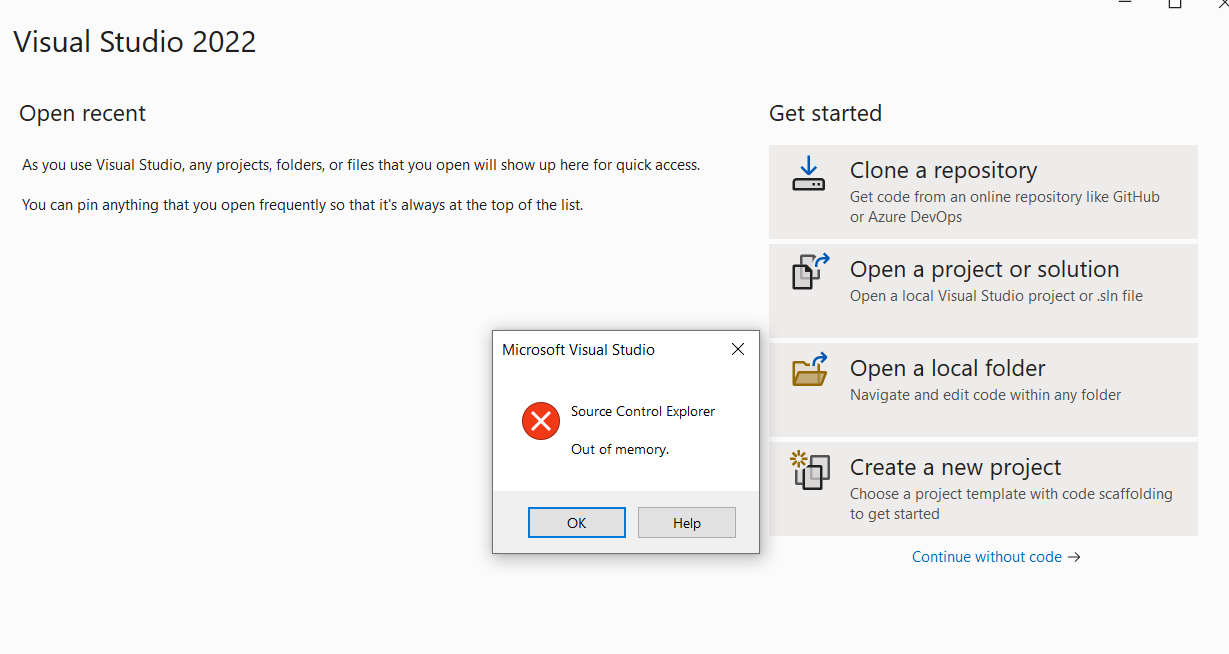Choose Clone a repository option
The width and height of the screenshot is (1229, 654).
[x=983, y=192]
